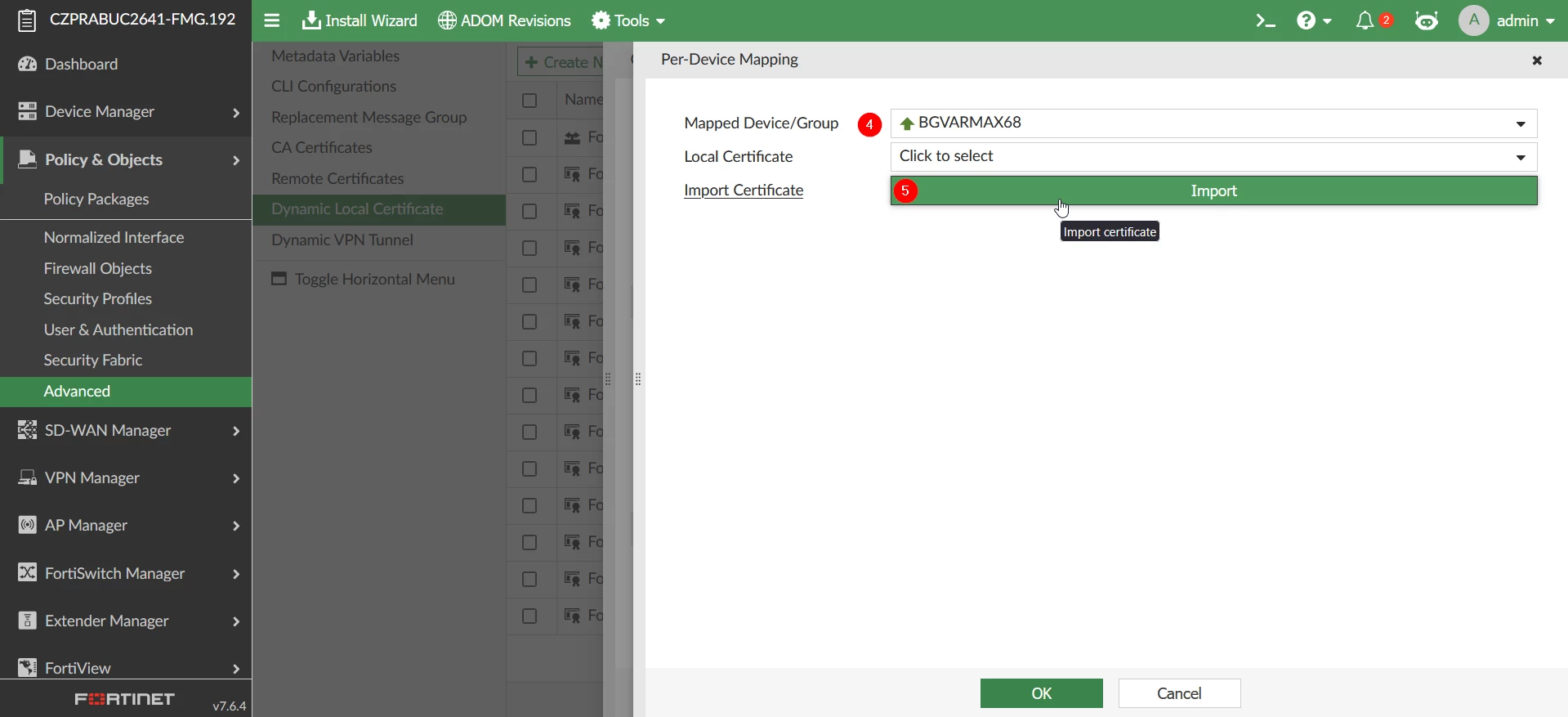Click the Extender Manager icon
The height and width of the screenshot is (717, 1568).
[27, 621]
